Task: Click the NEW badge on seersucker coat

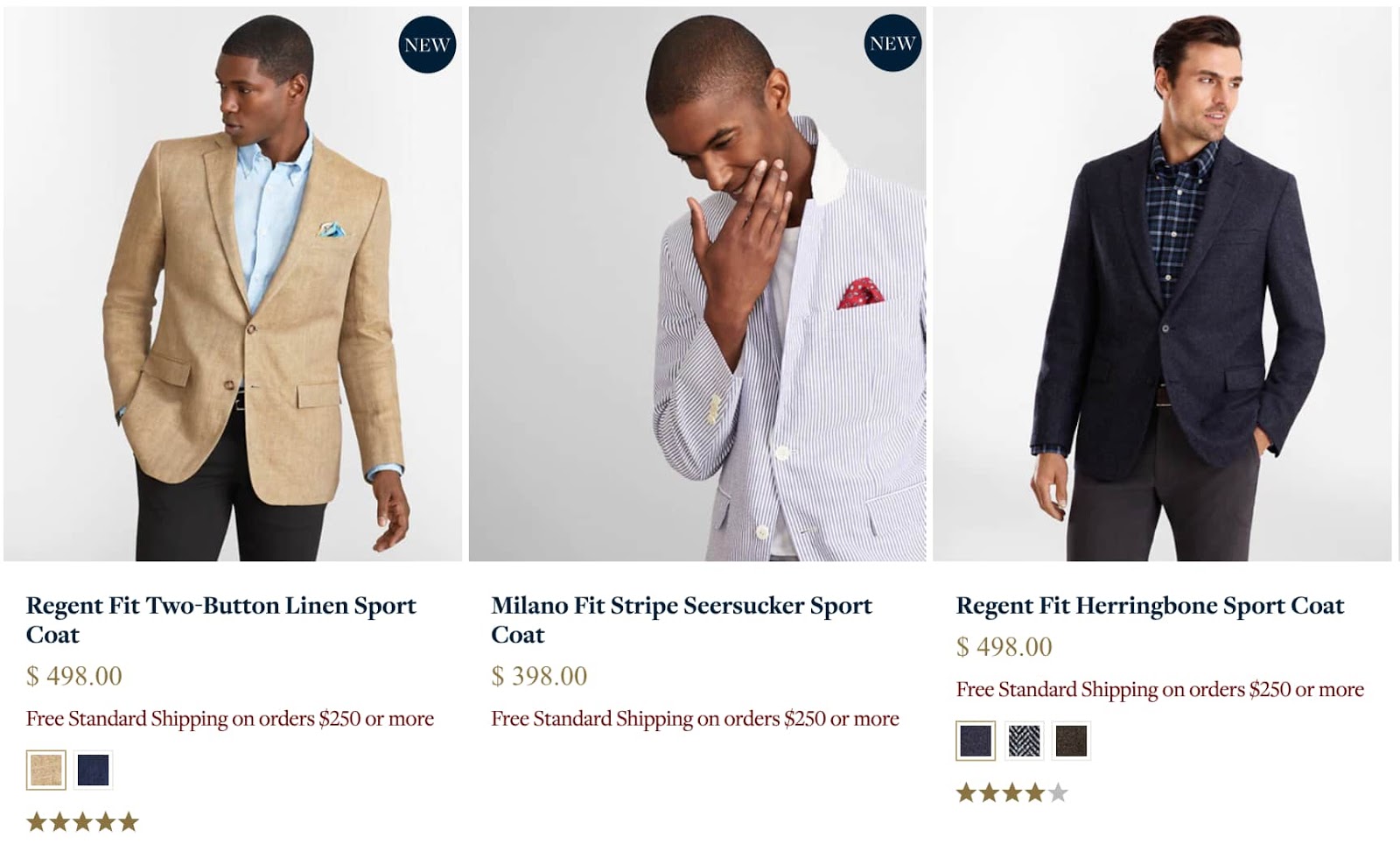Action: (892, 43)
